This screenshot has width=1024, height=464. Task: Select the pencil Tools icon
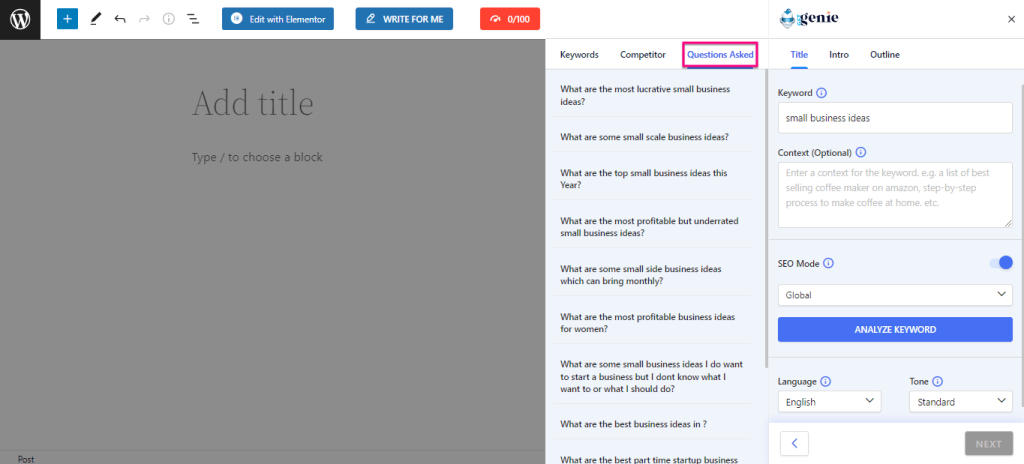[x=95, y=19]
